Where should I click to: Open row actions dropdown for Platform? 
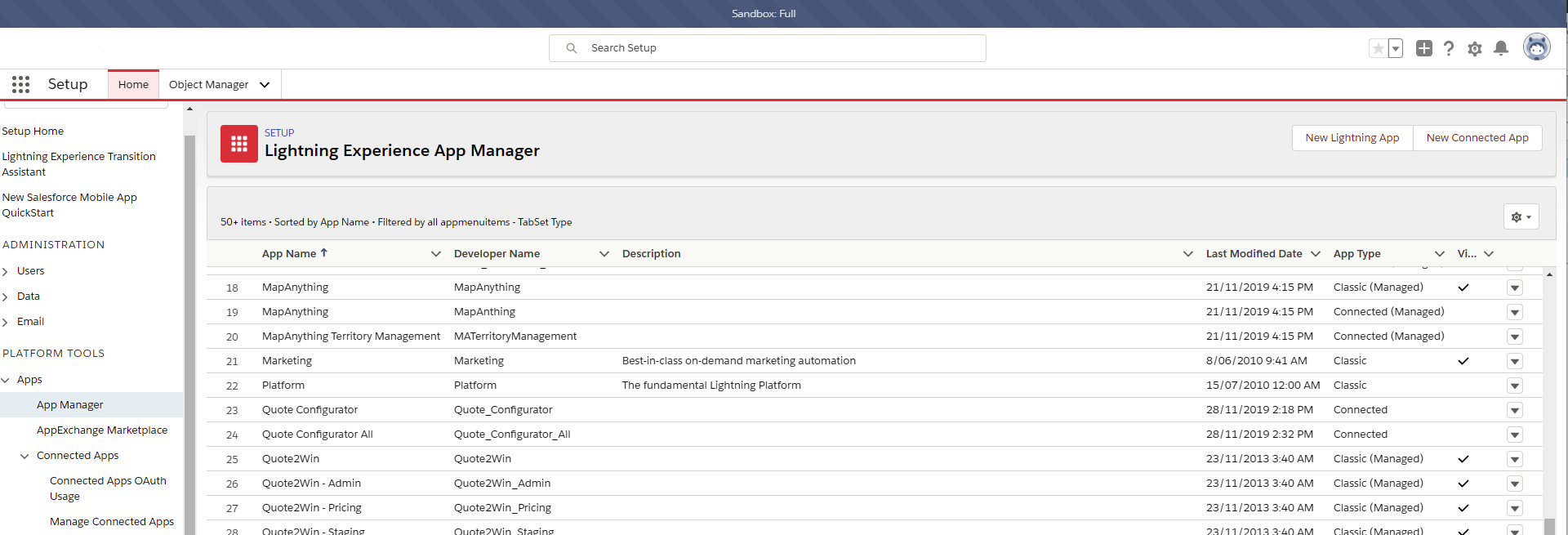pos(1514,386)
